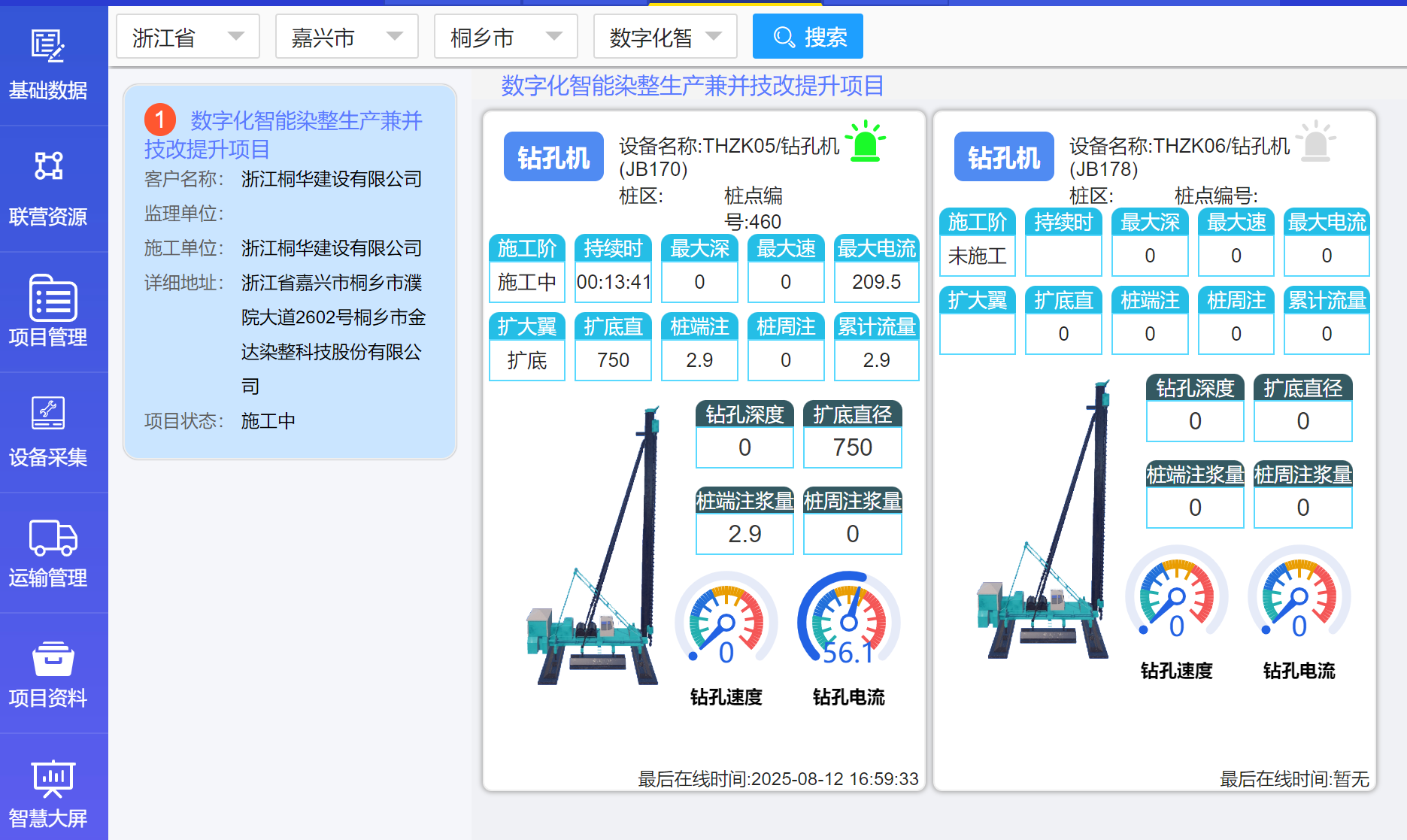
Task: Open the 基础数据 sidebar icon
Action: click(x=48, y=46)
